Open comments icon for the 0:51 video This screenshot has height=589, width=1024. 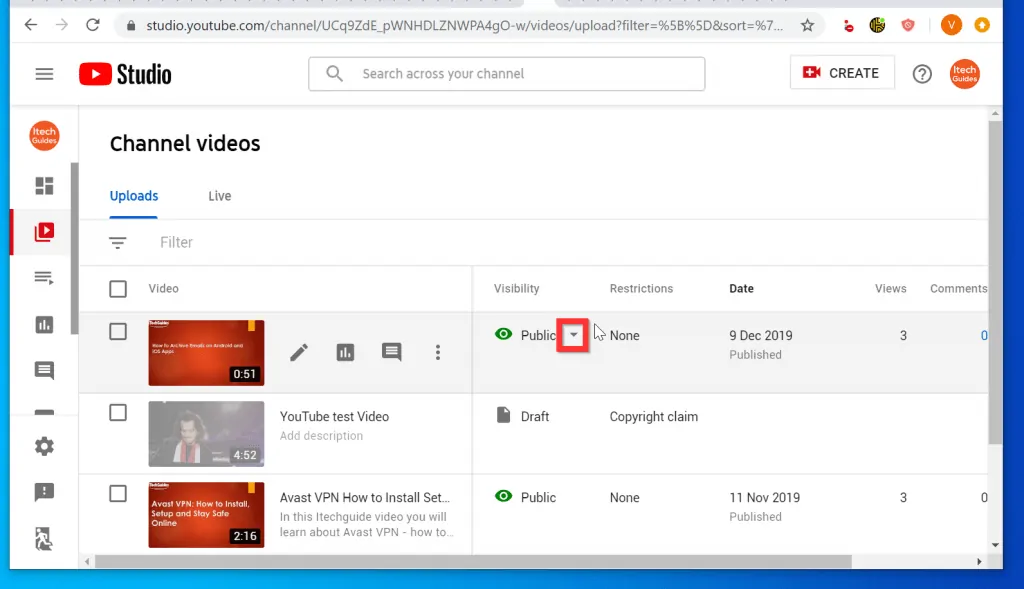392,352
